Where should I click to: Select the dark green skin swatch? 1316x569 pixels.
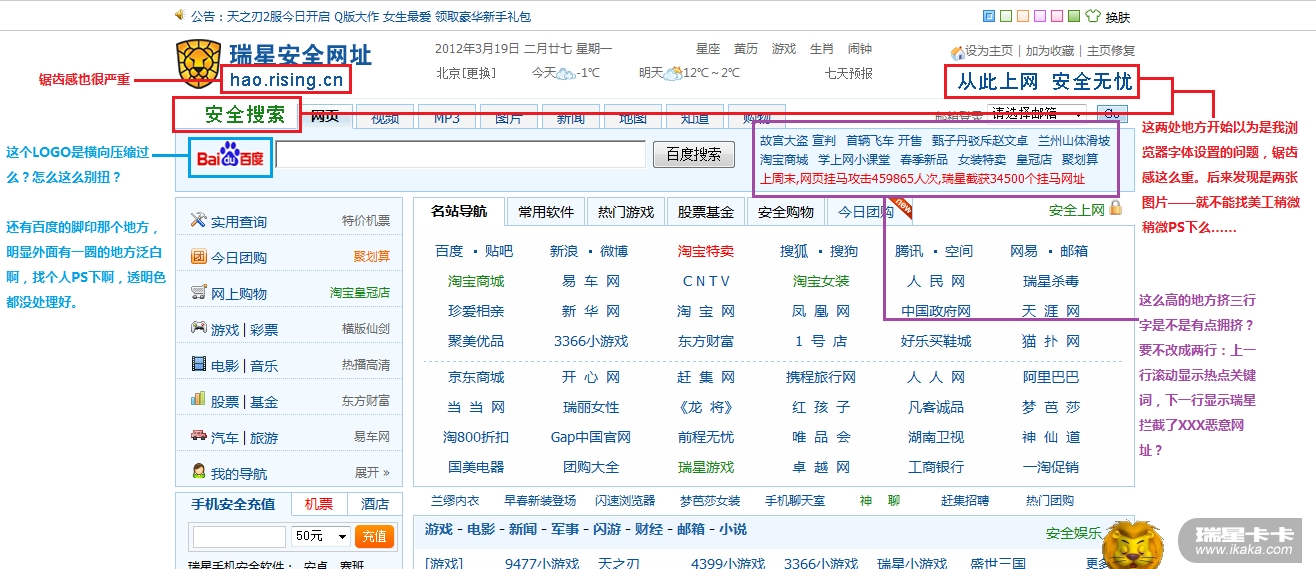pyautogui.click(x=1074, y=16)
